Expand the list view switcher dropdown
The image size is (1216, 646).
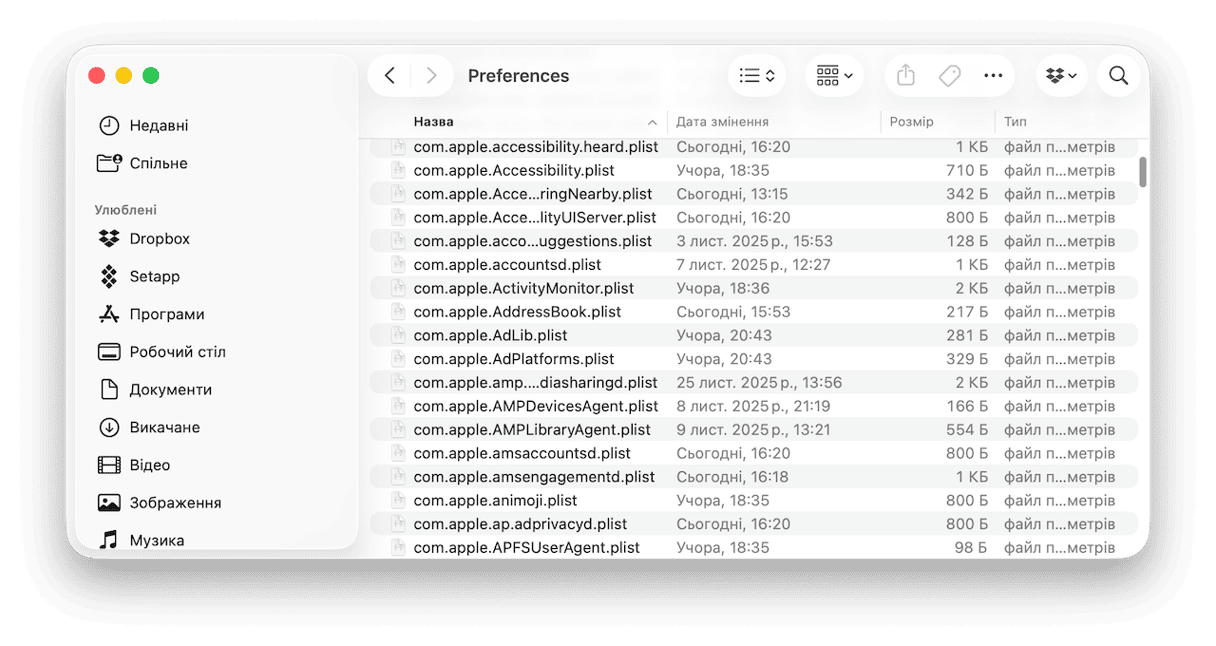point(757,76)
